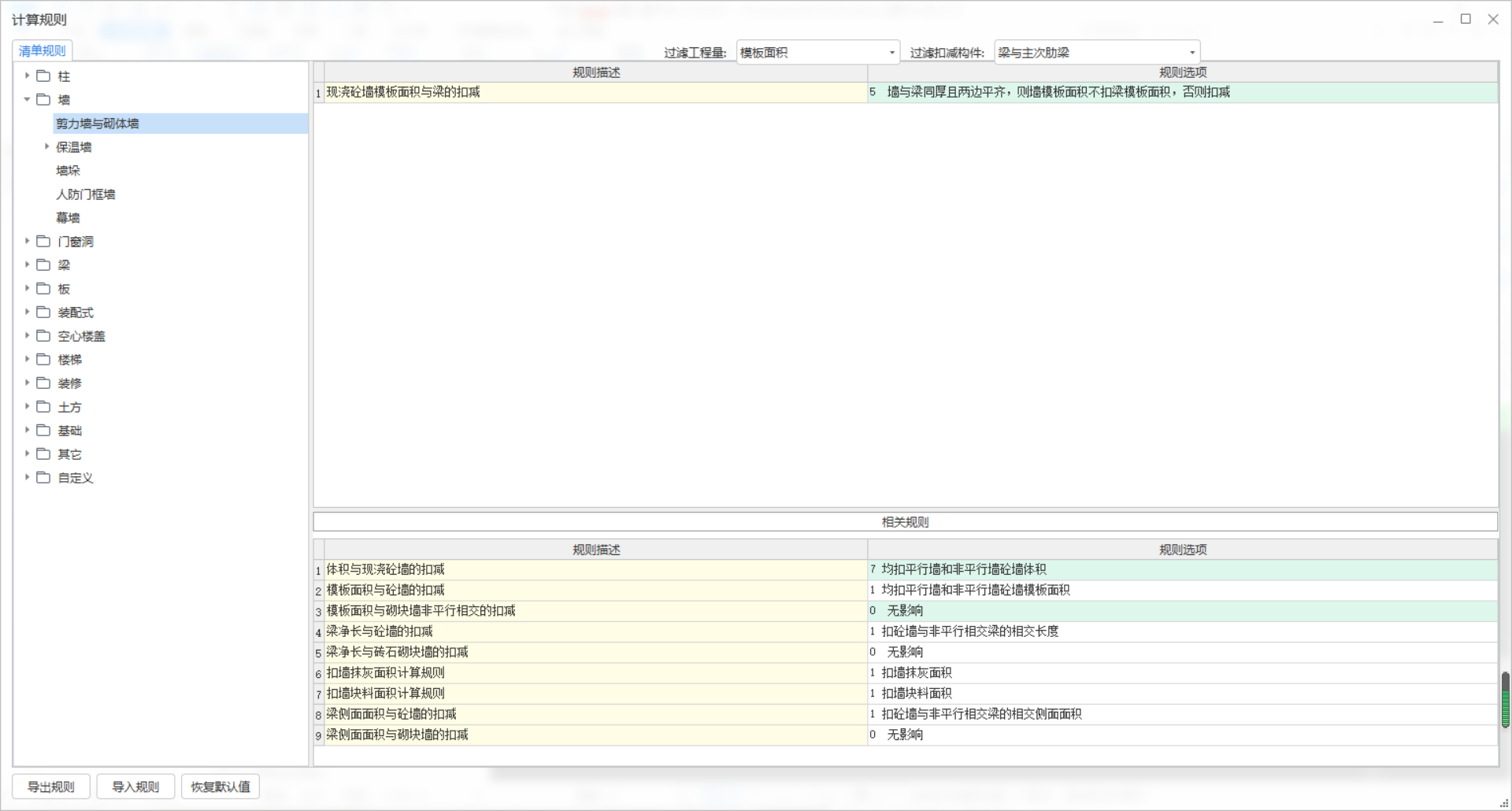Click the 墙 folder icon
The height and width of the screenshot is (811, 1512).
point(43,99)
